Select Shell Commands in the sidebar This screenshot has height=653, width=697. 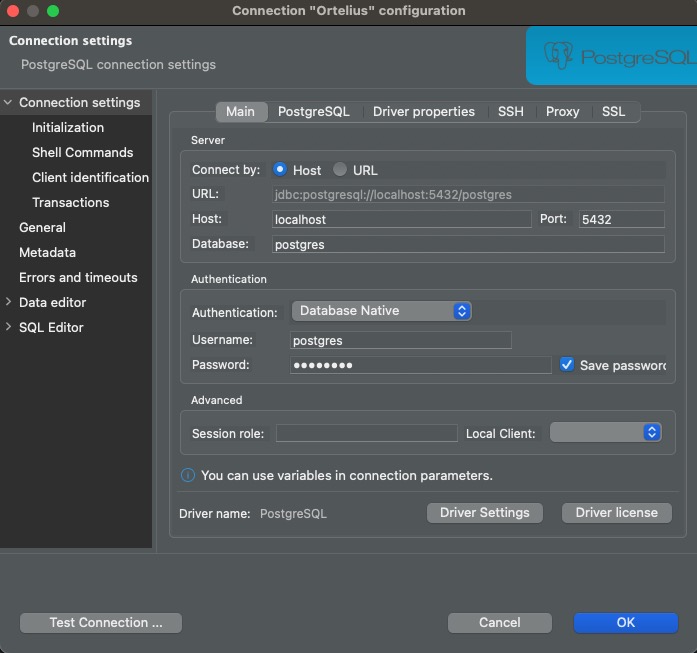coord(83,152)
